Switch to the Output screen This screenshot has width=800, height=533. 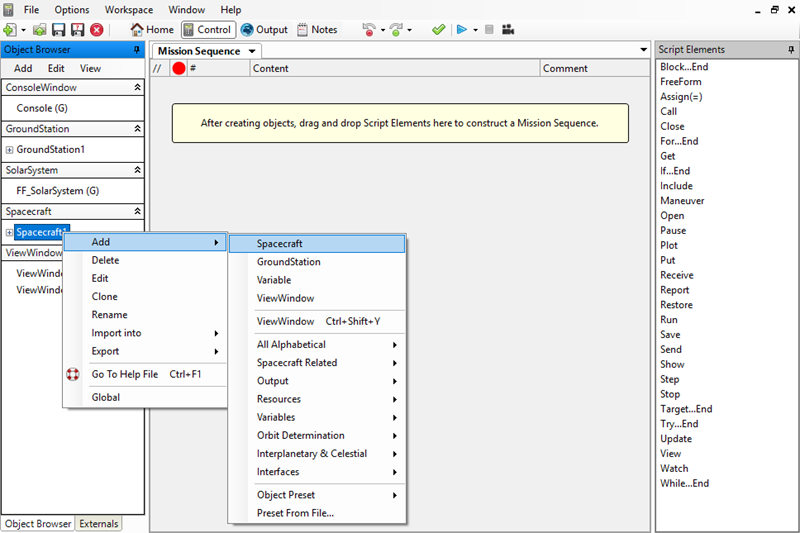coord(264,30)
